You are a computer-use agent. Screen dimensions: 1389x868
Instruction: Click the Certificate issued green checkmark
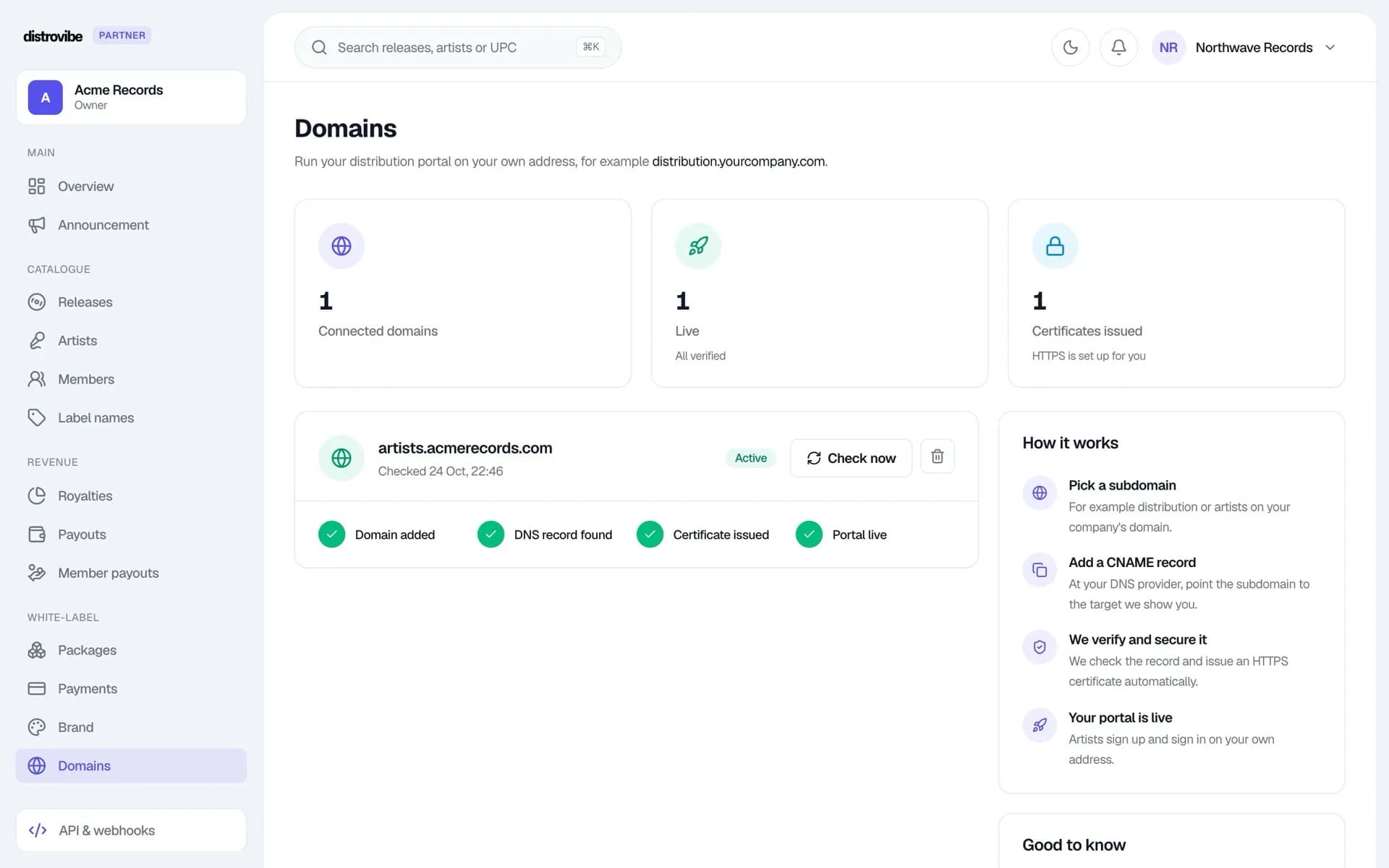pos(650,535)
